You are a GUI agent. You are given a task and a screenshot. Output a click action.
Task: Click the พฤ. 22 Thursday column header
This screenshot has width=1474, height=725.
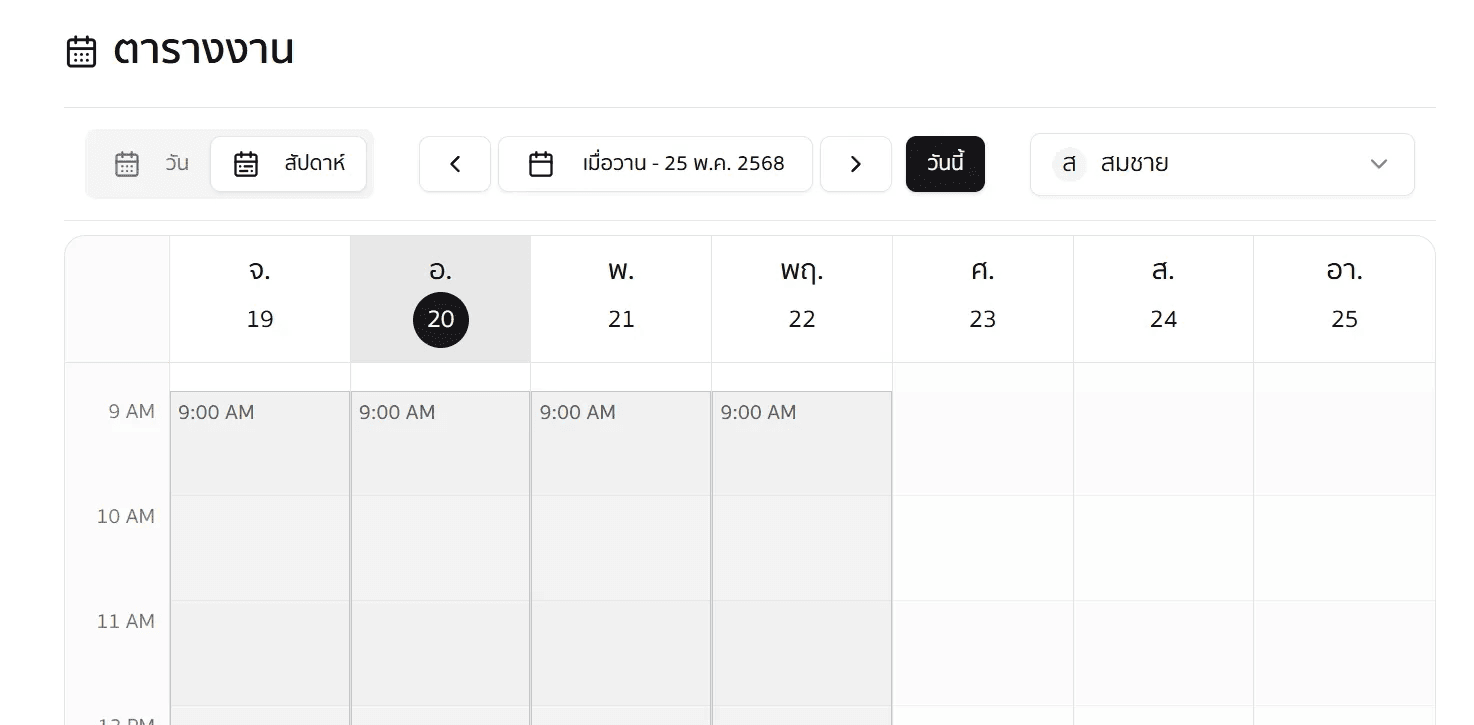(802, 296)
